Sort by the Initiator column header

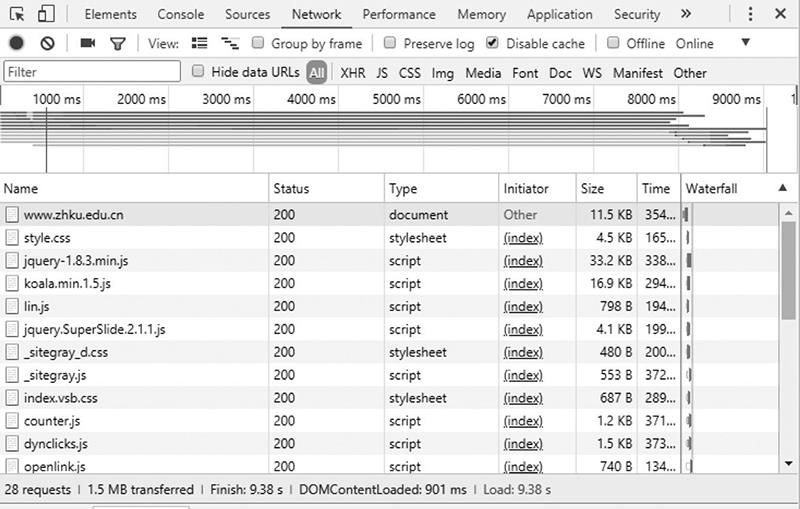click(x=537, y=188)
